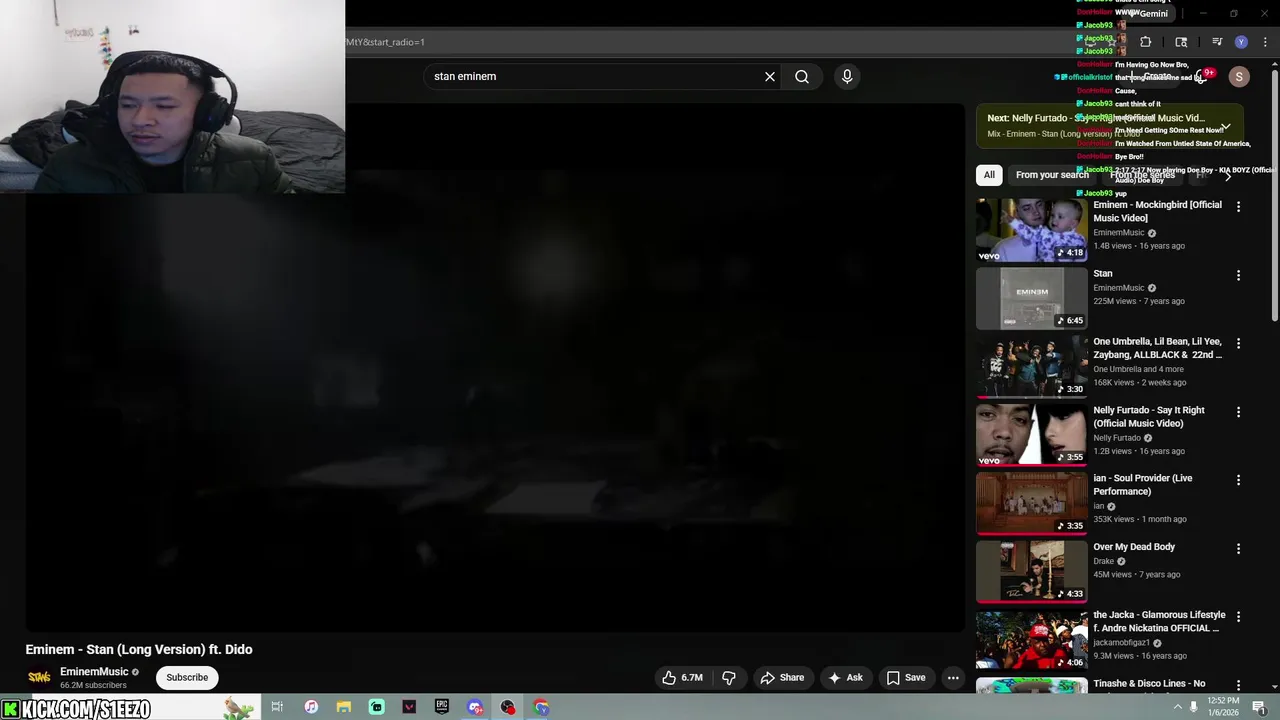1280x720 pixels.
Task: Open the Chrome extensions puzzle icon
Action: 1146,42
